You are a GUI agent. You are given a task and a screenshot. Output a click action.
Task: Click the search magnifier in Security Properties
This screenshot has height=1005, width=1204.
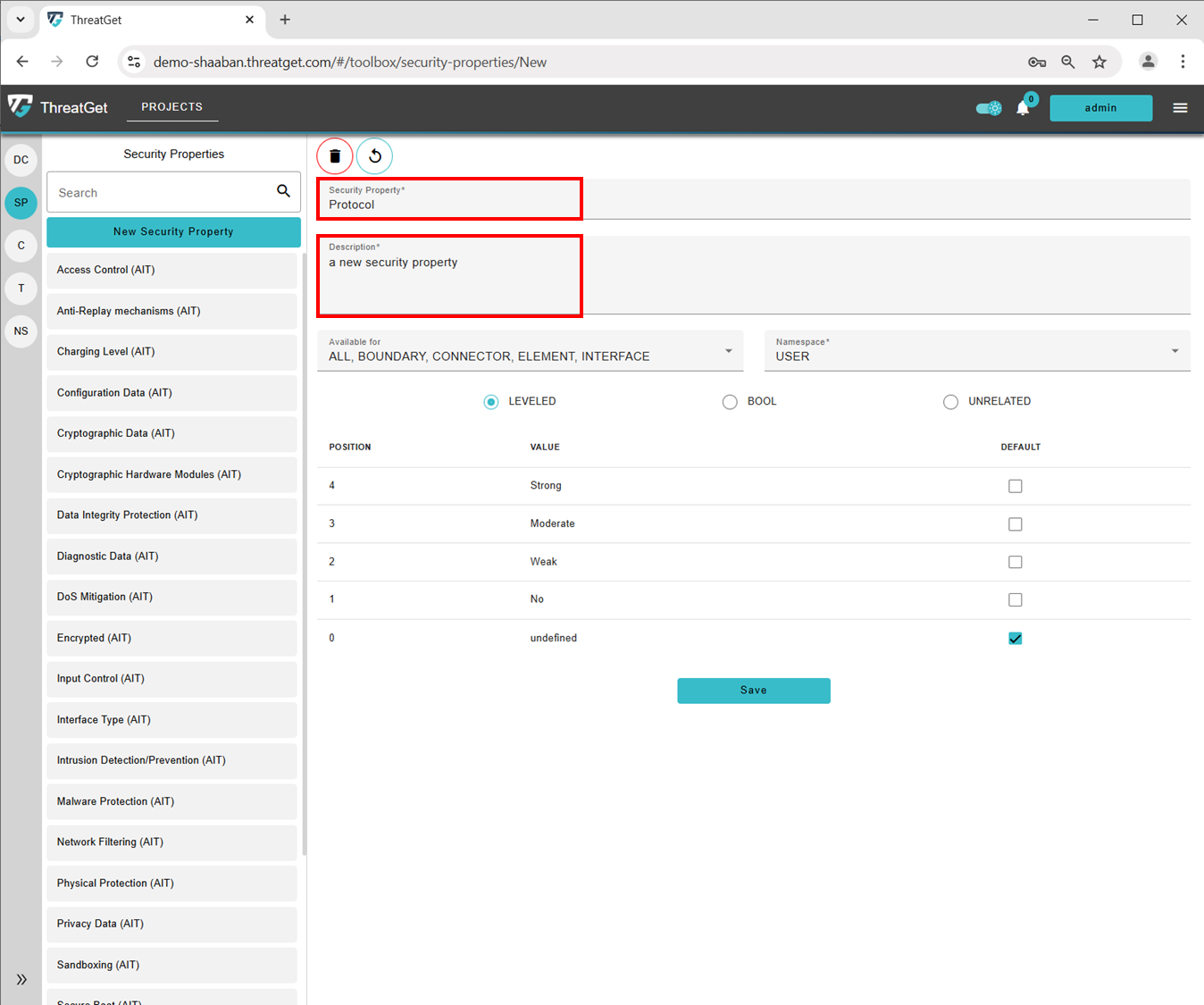click(283, 191)
